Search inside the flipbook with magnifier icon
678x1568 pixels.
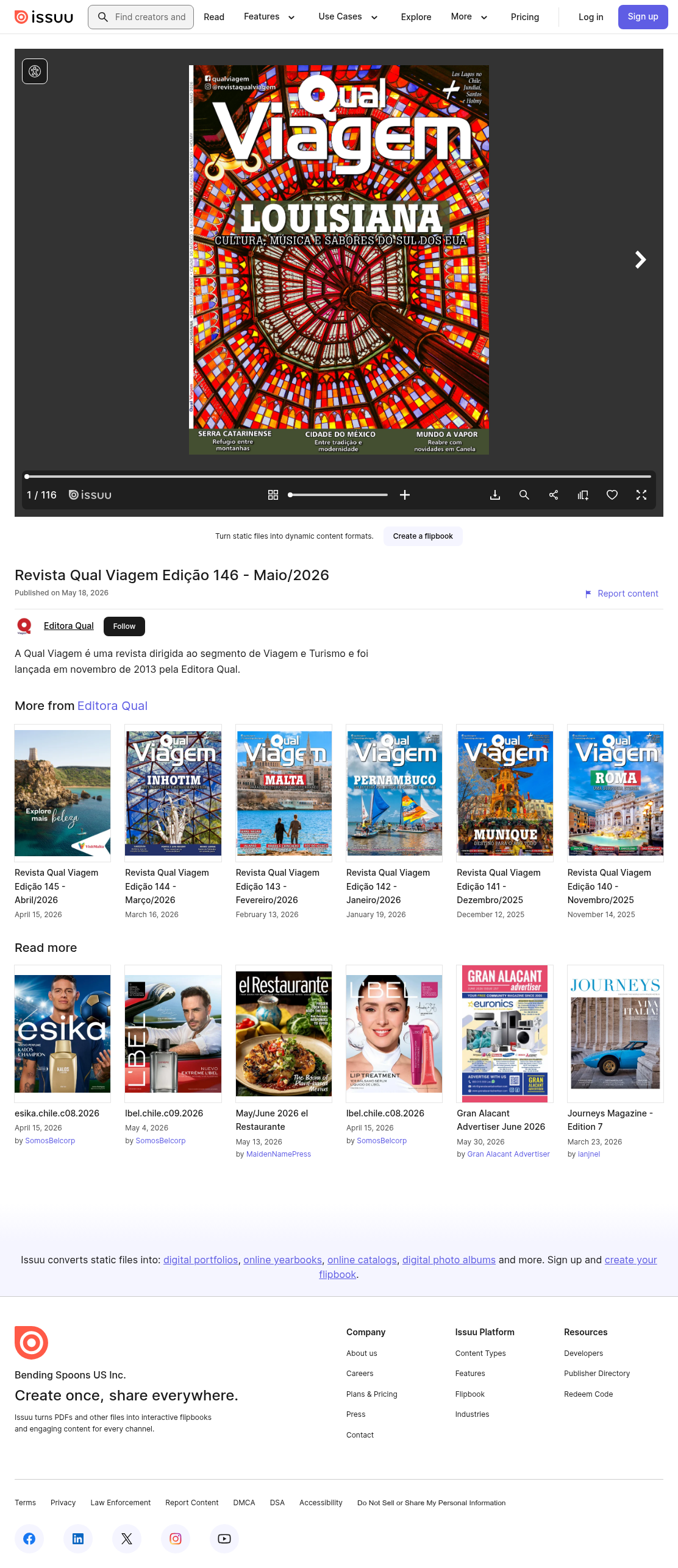click(524, 495)
